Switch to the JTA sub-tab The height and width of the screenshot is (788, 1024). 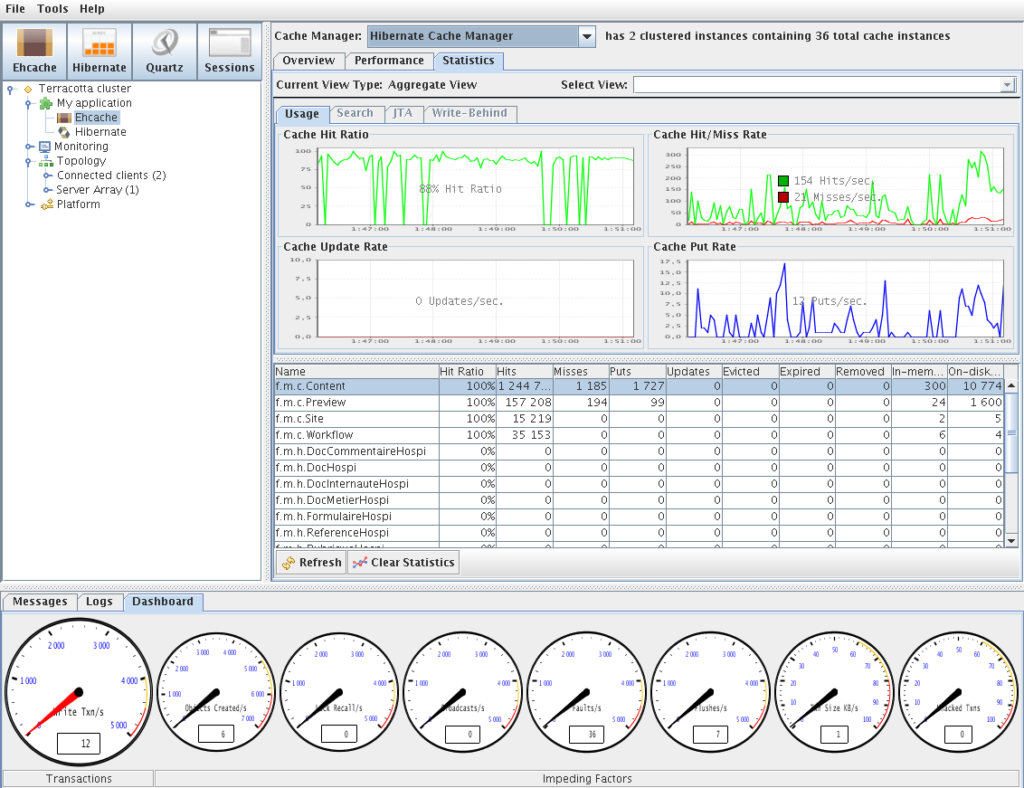click(x=403, y=113)
